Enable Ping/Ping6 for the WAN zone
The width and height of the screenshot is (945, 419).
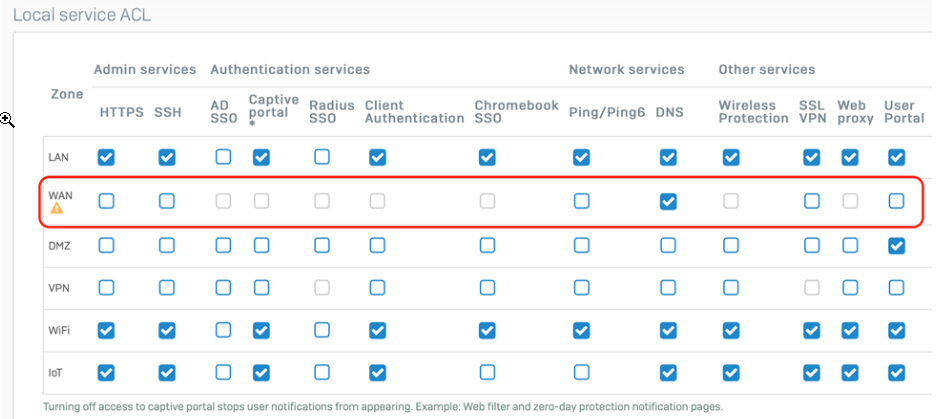click(582, 201)
